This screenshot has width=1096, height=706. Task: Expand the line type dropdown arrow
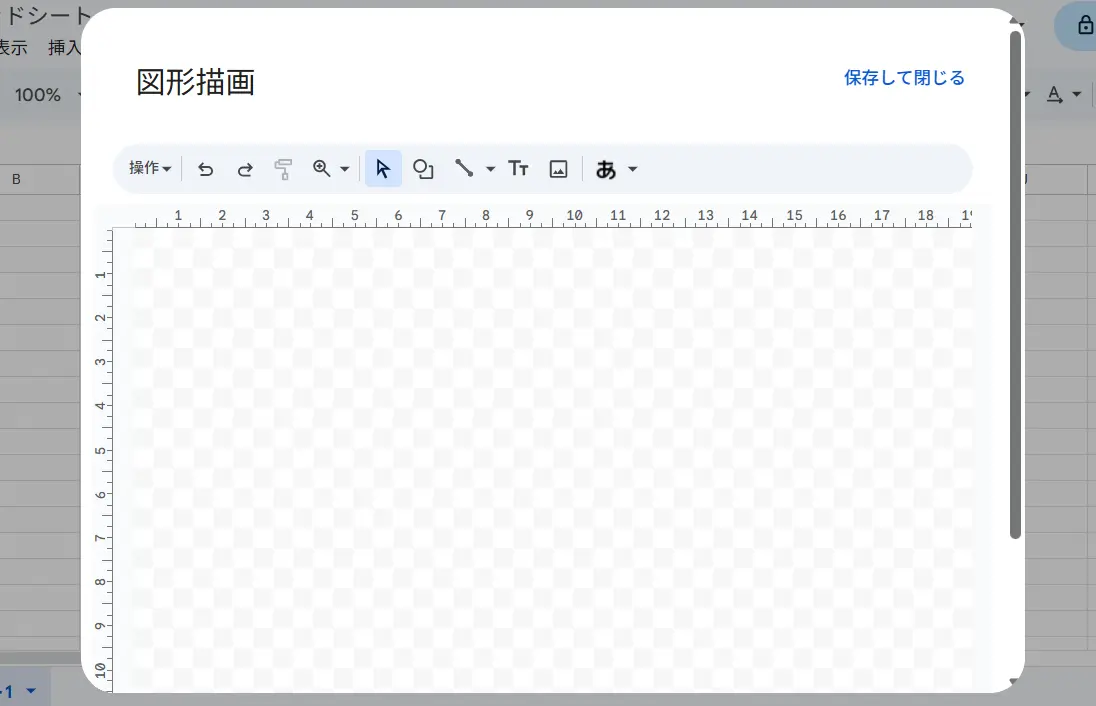pyautogui.click(x=490, y=169)
